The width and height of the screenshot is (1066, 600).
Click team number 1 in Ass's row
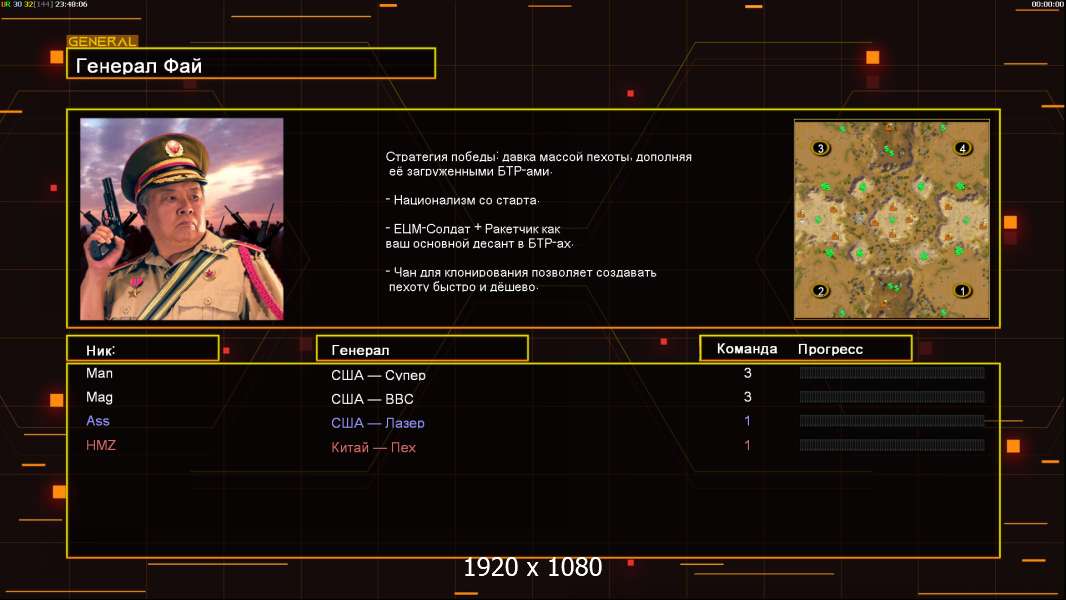coord(747,421)
